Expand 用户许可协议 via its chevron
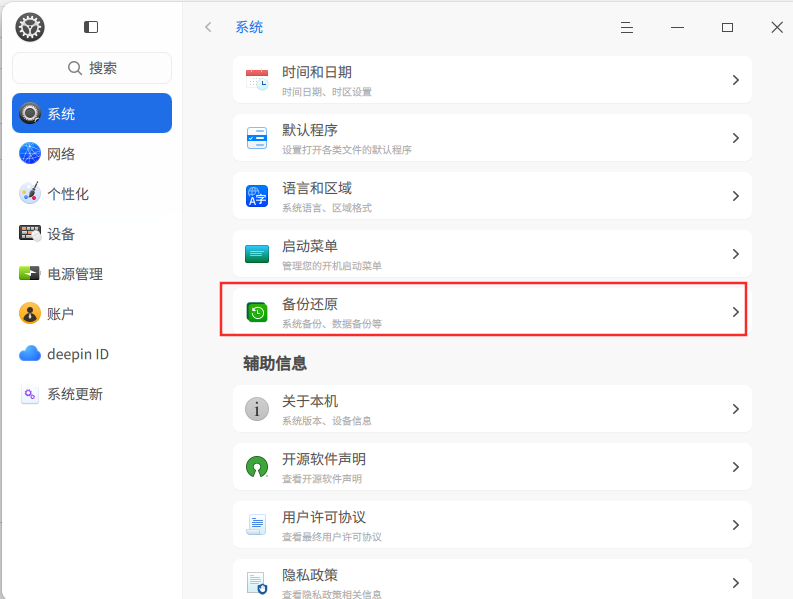The height and width of the screenshot is (599, 793). pyautogui.click(x=736, y=525)
